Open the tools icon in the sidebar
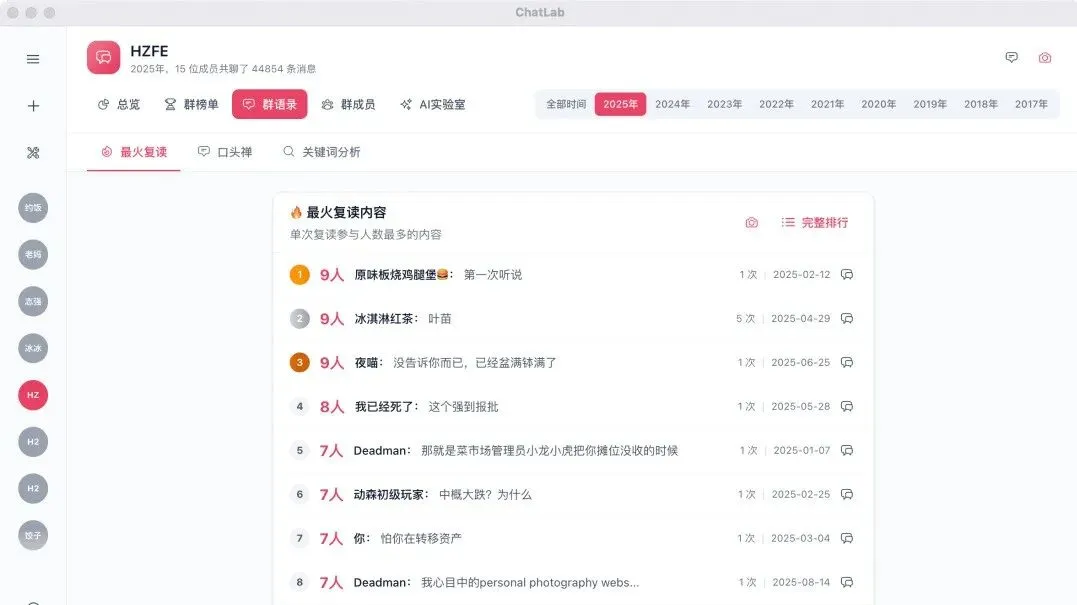The image size is (1077, 605). (33, 152)
